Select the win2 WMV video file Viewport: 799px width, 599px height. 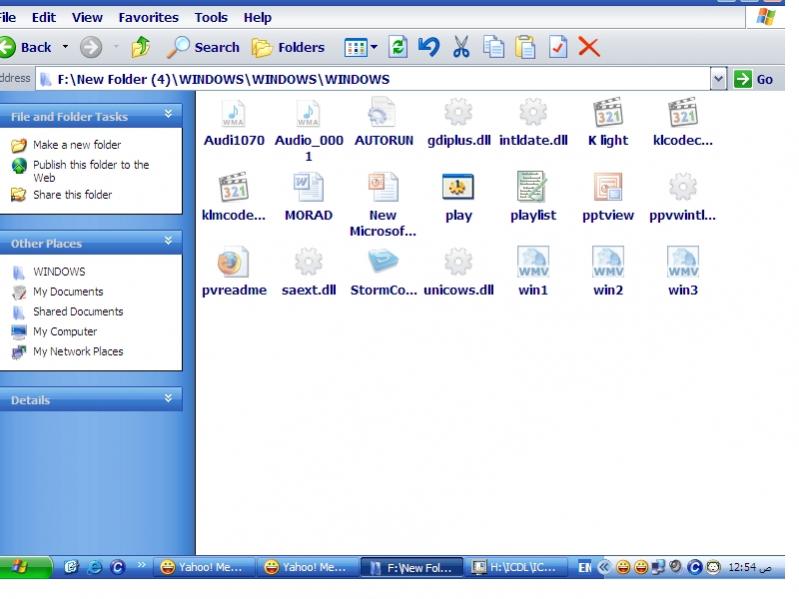607,263
